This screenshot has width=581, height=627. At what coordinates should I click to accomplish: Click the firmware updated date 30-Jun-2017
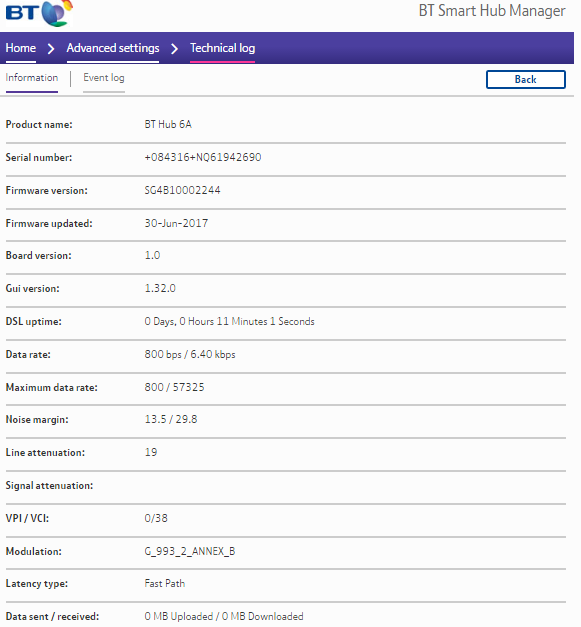[176, 223]
